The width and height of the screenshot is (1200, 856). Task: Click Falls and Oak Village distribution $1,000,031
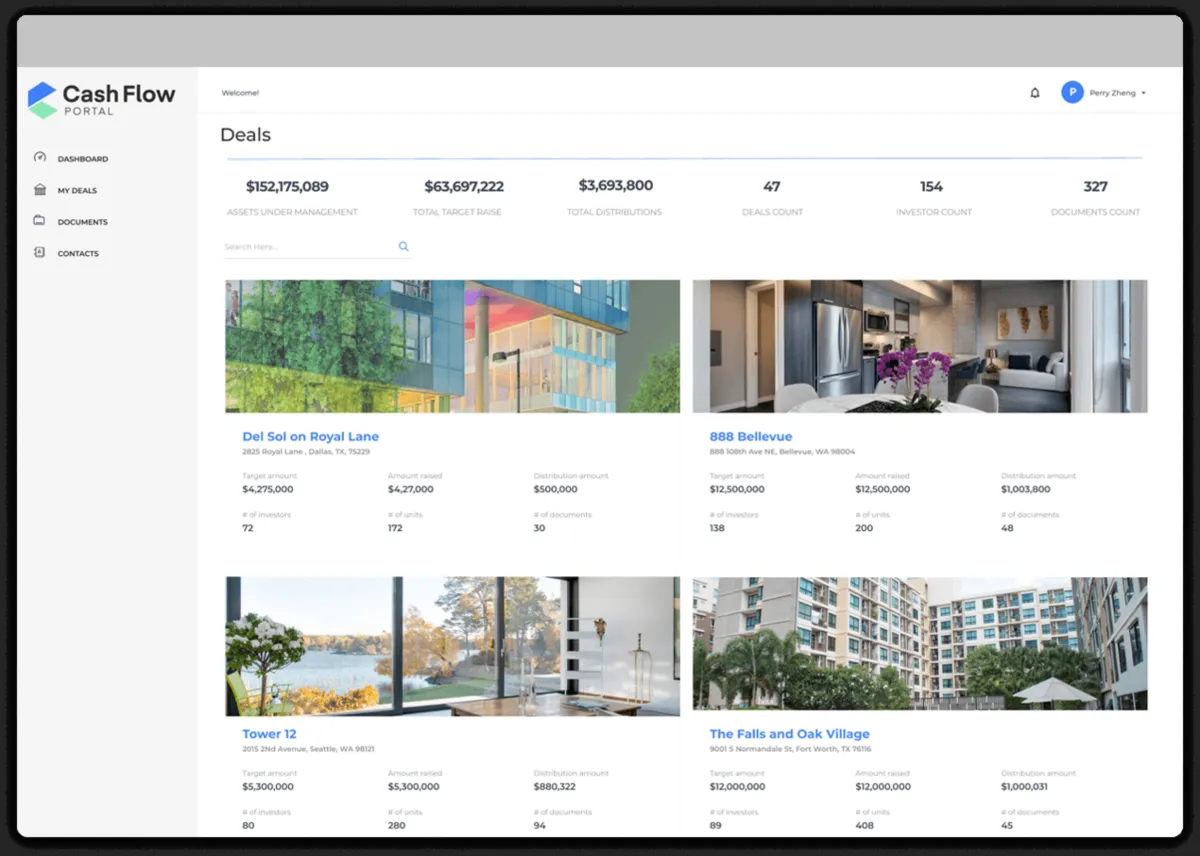click(1026, 786)
